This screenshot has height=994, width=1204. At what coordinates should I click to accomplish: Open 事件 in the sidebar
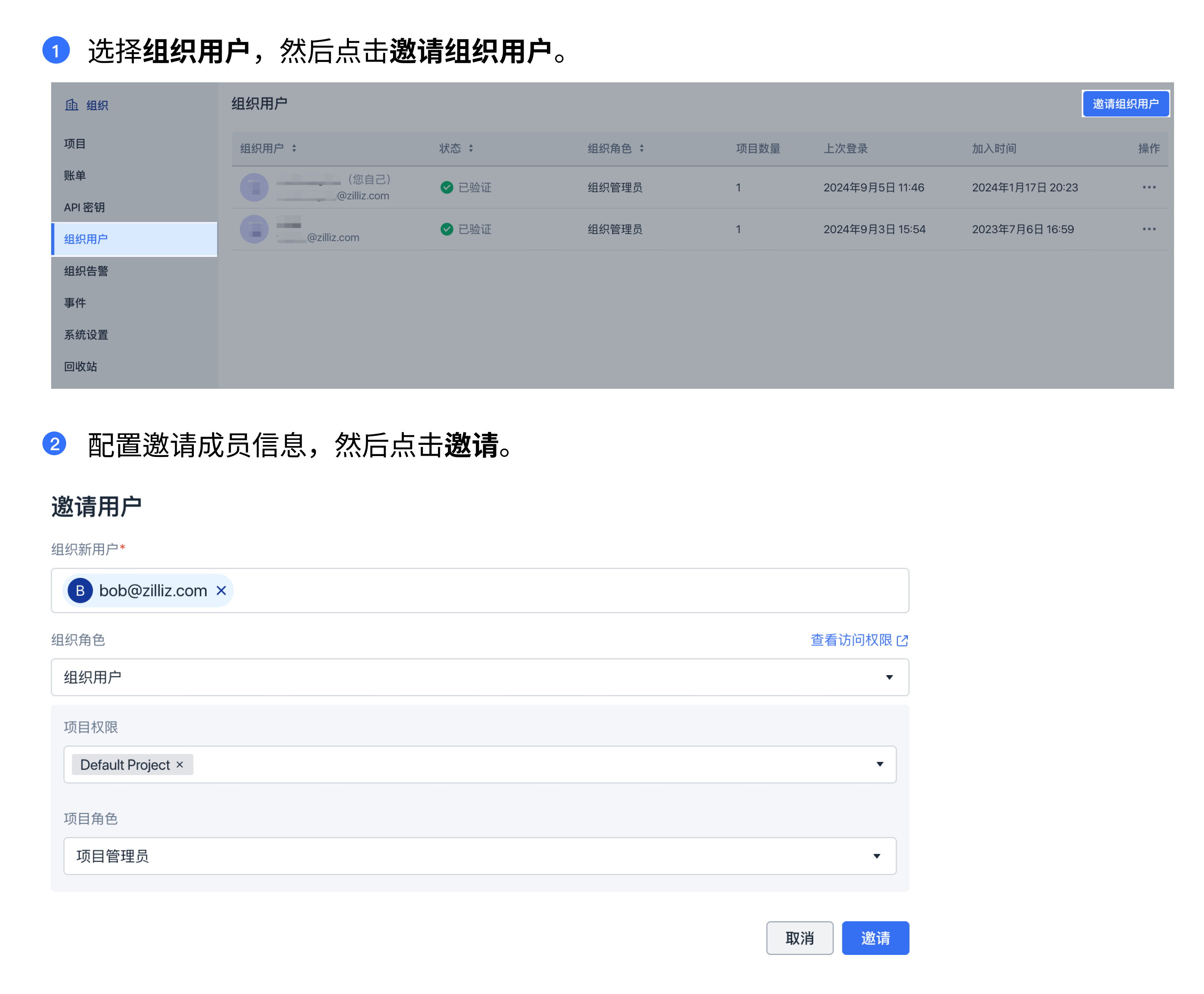[x=75, y=302]
